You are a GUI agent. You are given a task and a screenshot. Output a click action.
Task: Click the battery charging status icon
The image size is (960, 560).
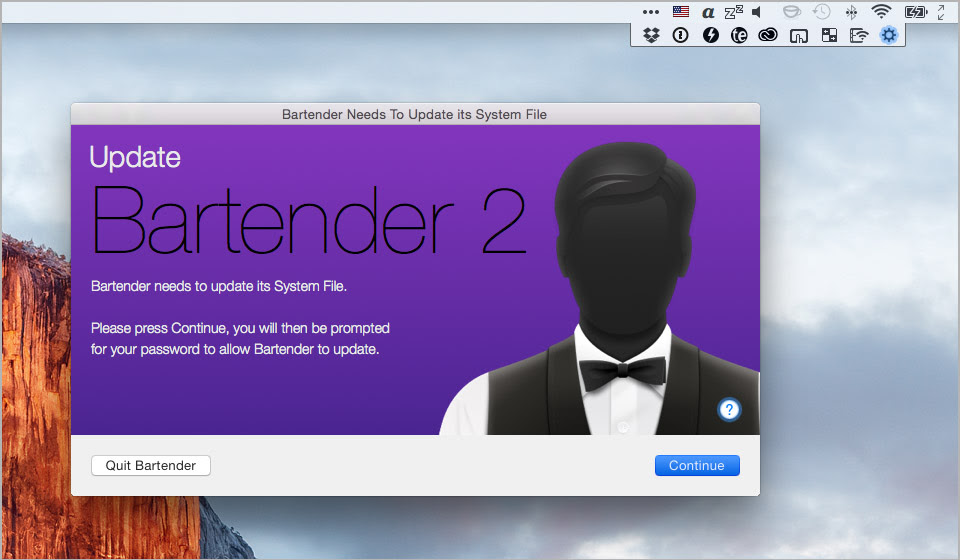916,12
